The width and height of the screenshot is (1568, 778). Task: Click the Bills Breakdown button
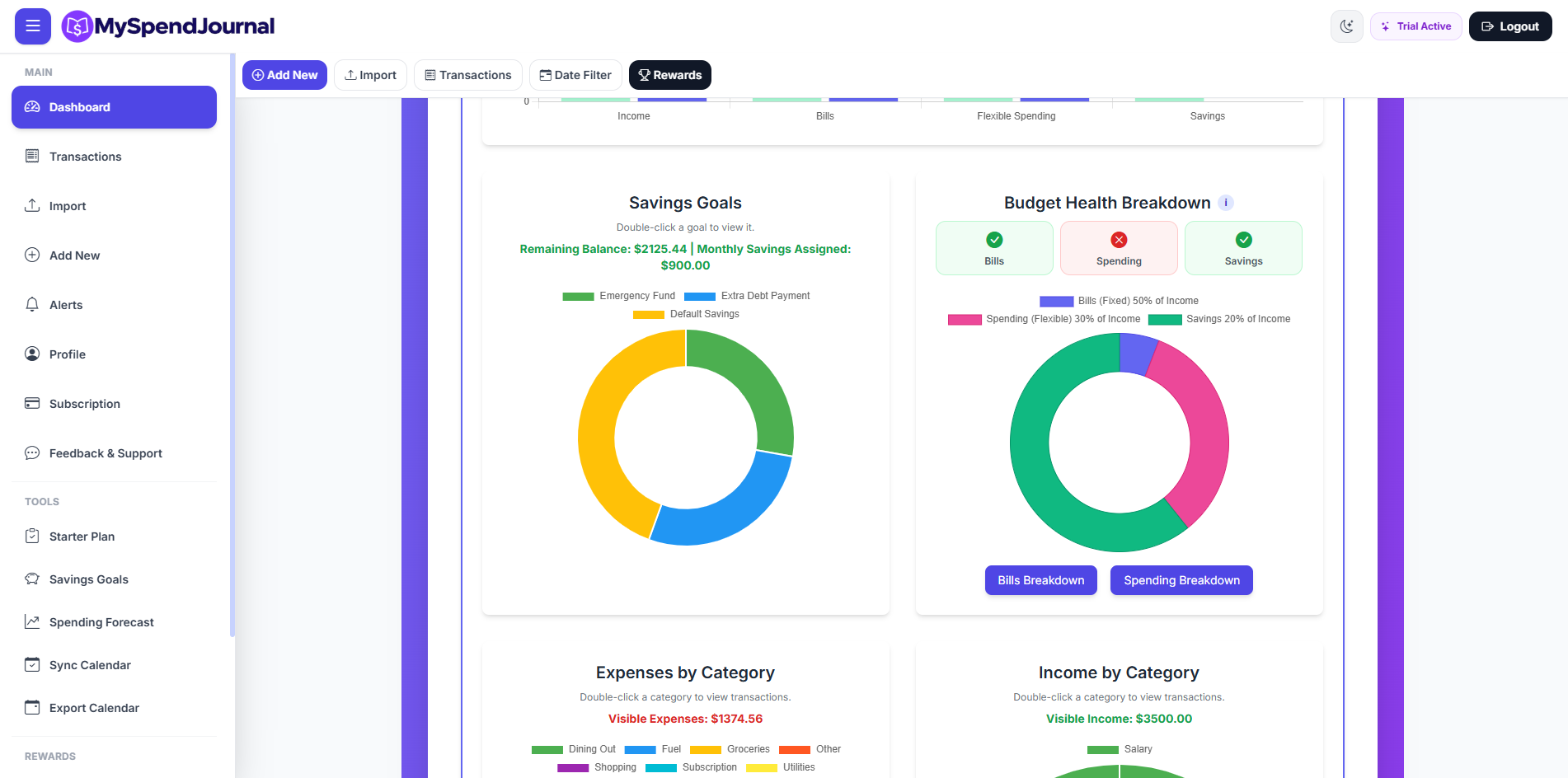tap(1040, 580)
